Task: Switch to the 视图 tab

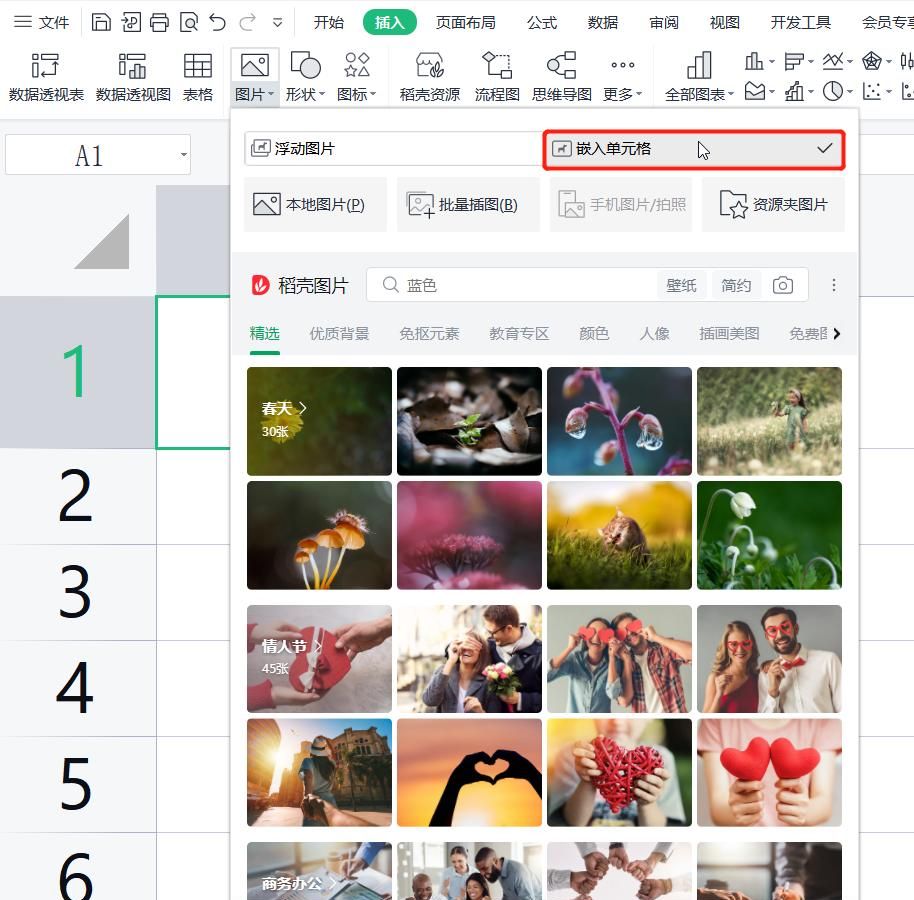Action: pos(725,22)
